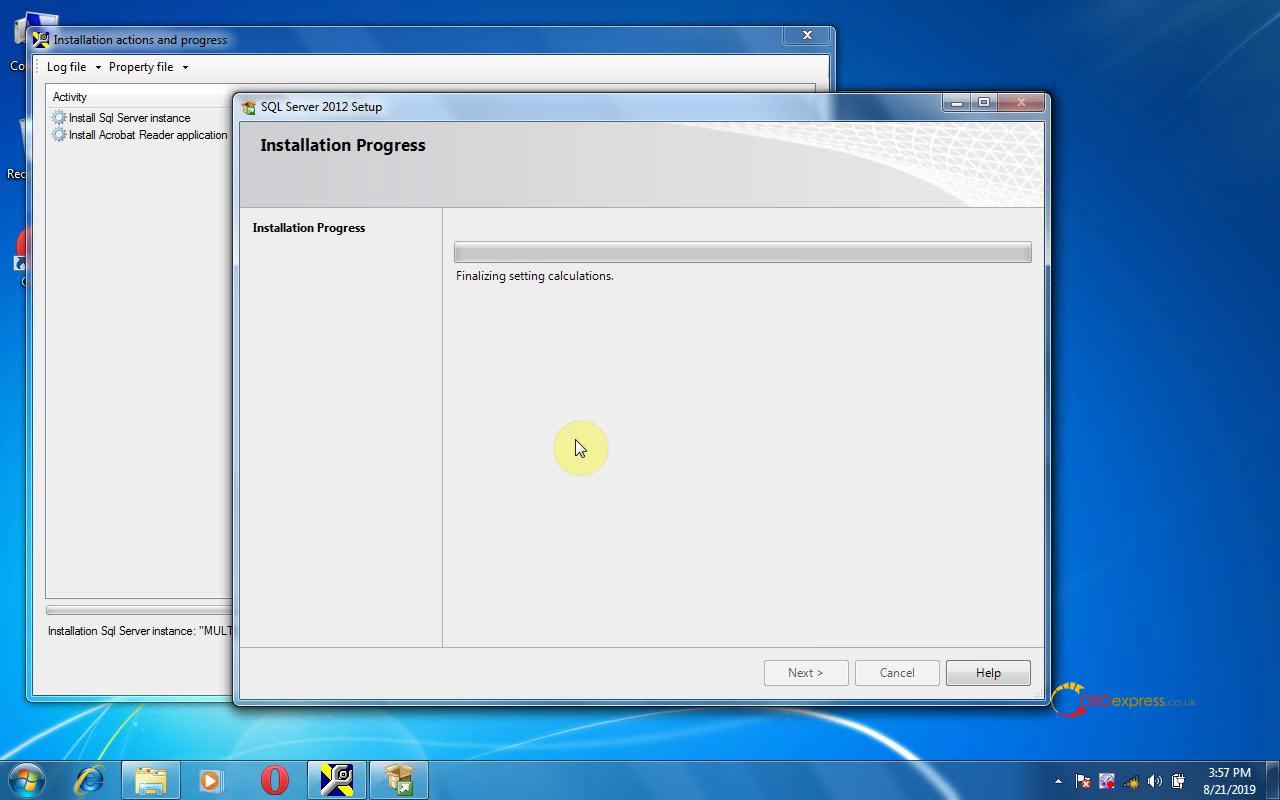The width and height of the screenshot is (1280, 800).
Task: Expand the Property file dropdown
Action: (148, 67)
